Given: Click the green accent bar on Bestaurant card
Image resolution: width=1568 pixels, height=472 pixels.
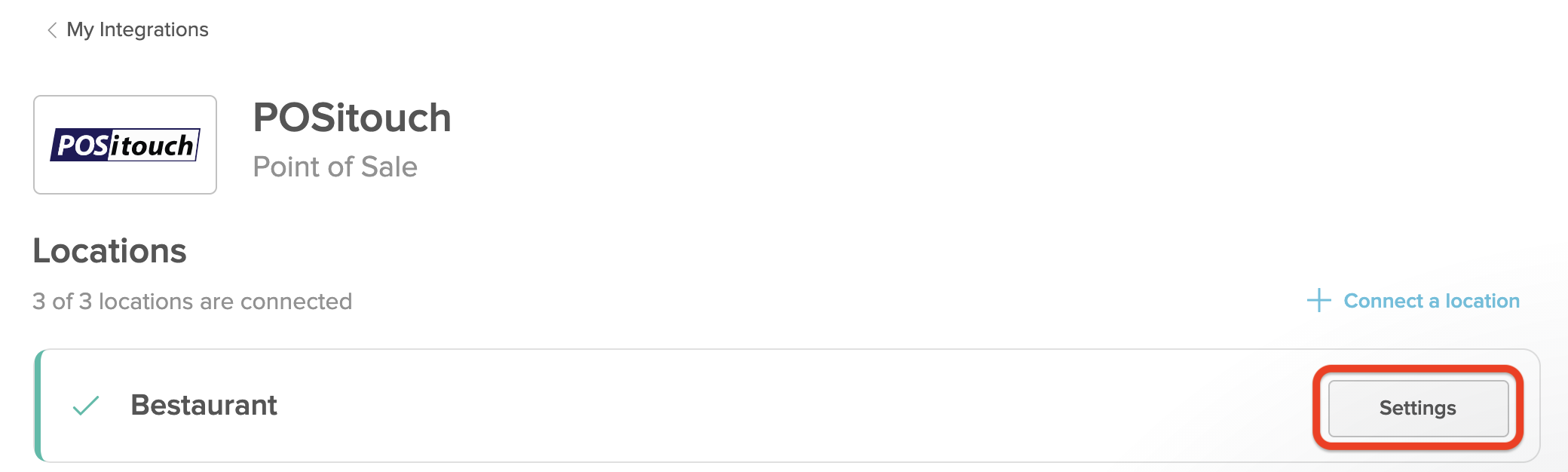Looking at the screenshot, I should click(x=38, y=406).
